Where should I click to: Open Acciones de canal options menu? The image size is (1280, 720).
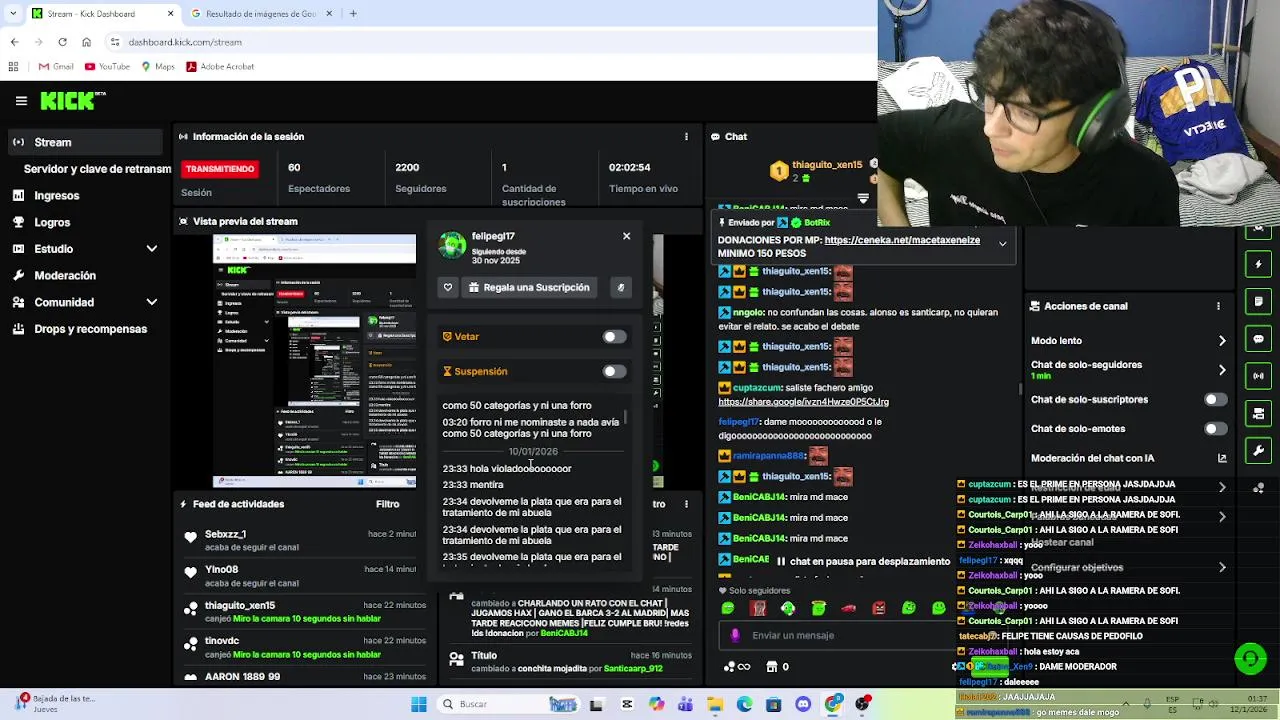coord(1220,307)
